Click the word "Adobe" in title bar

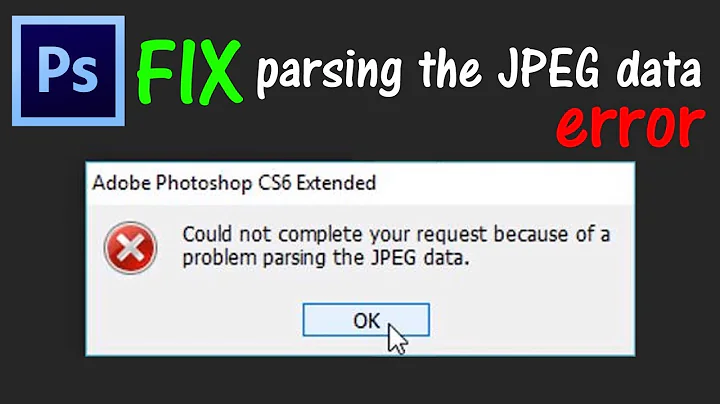pos(122,183)
